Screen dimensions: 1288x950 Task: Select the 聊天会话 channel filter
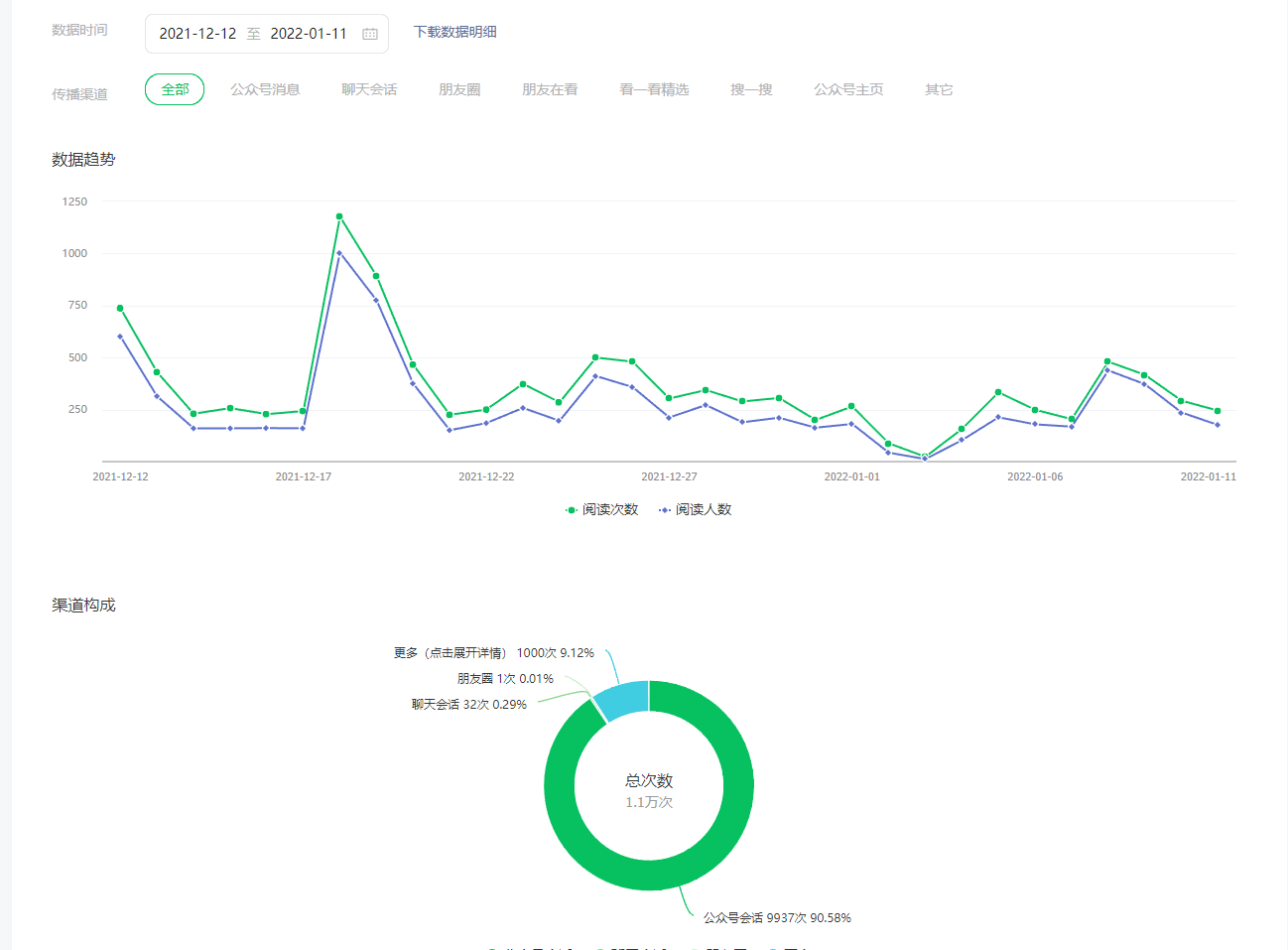[369, 89]
